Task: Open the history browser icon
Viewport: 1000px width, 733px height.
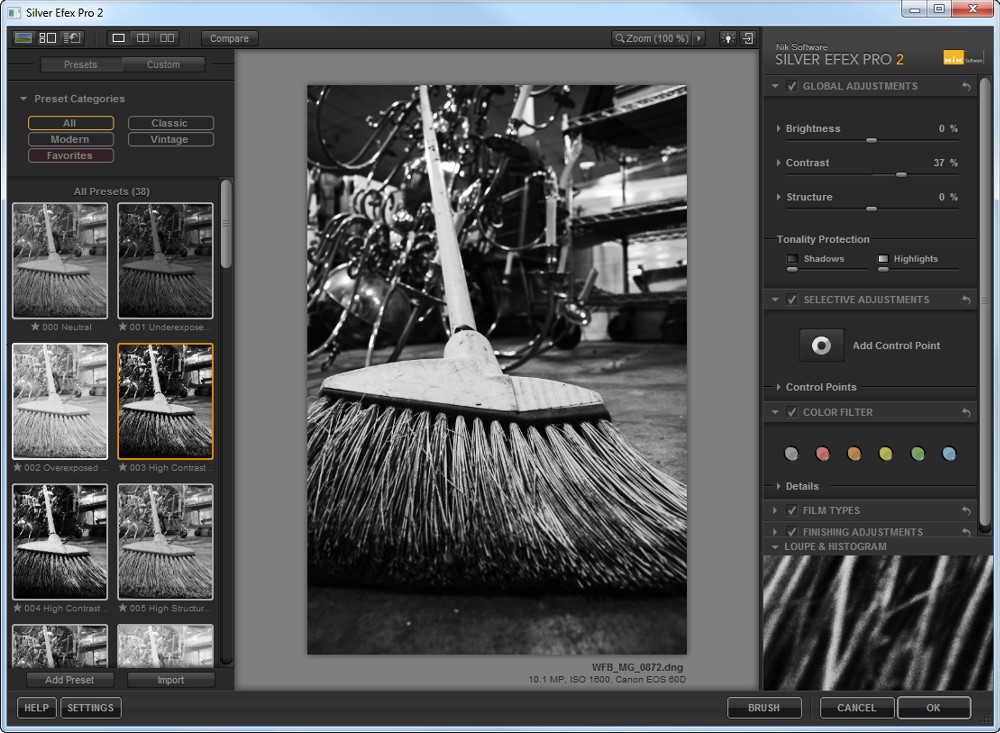Action: tap(72, 38)
